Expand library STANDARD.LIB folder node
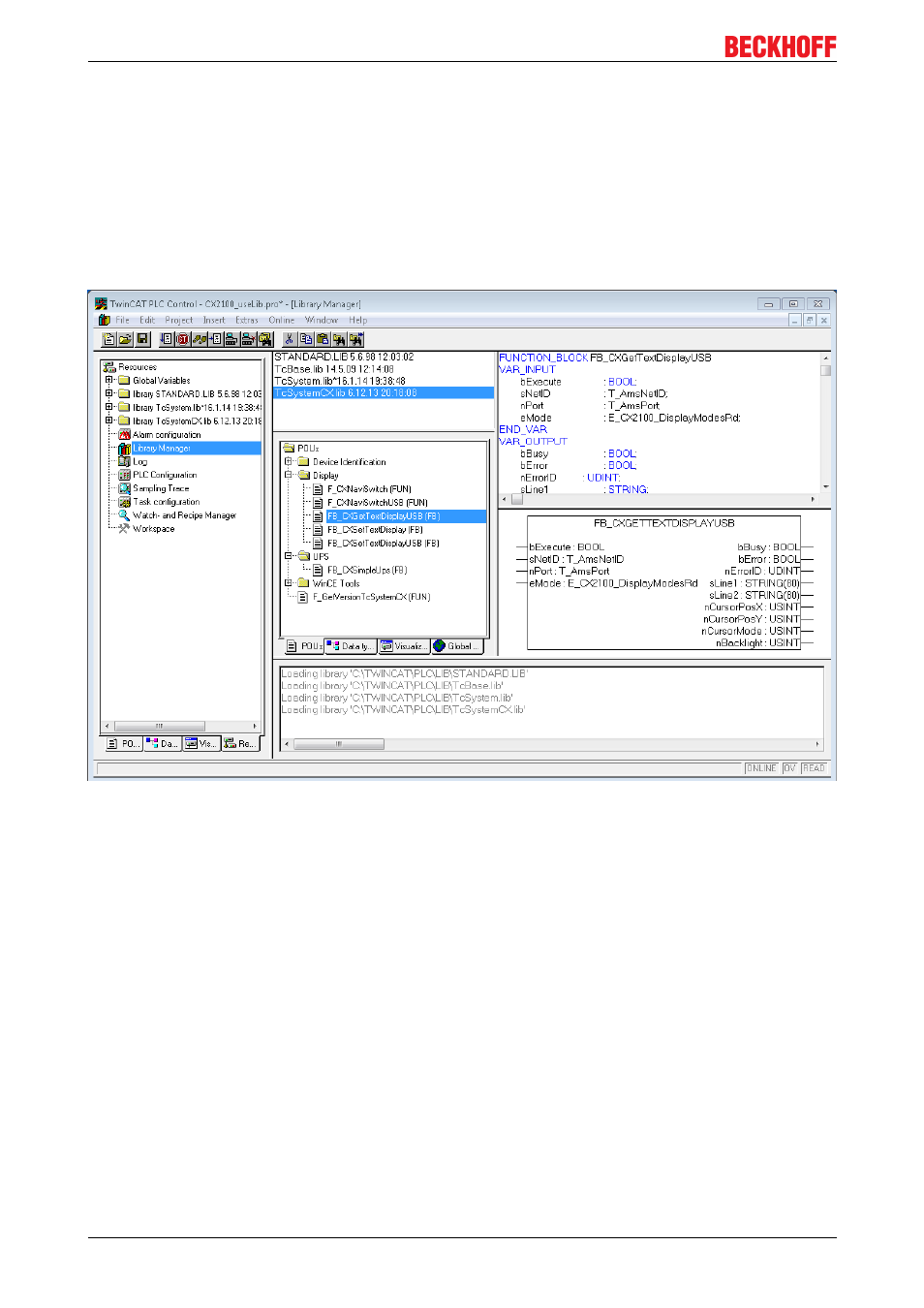924x1308 pixels. (109, 394)
